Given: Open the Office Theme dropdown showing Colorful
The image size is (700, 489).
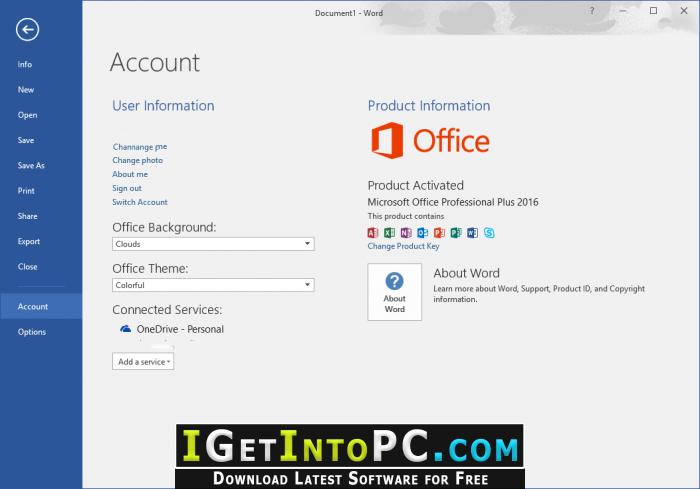Looking at the screenshot, I should click(213, 285).
